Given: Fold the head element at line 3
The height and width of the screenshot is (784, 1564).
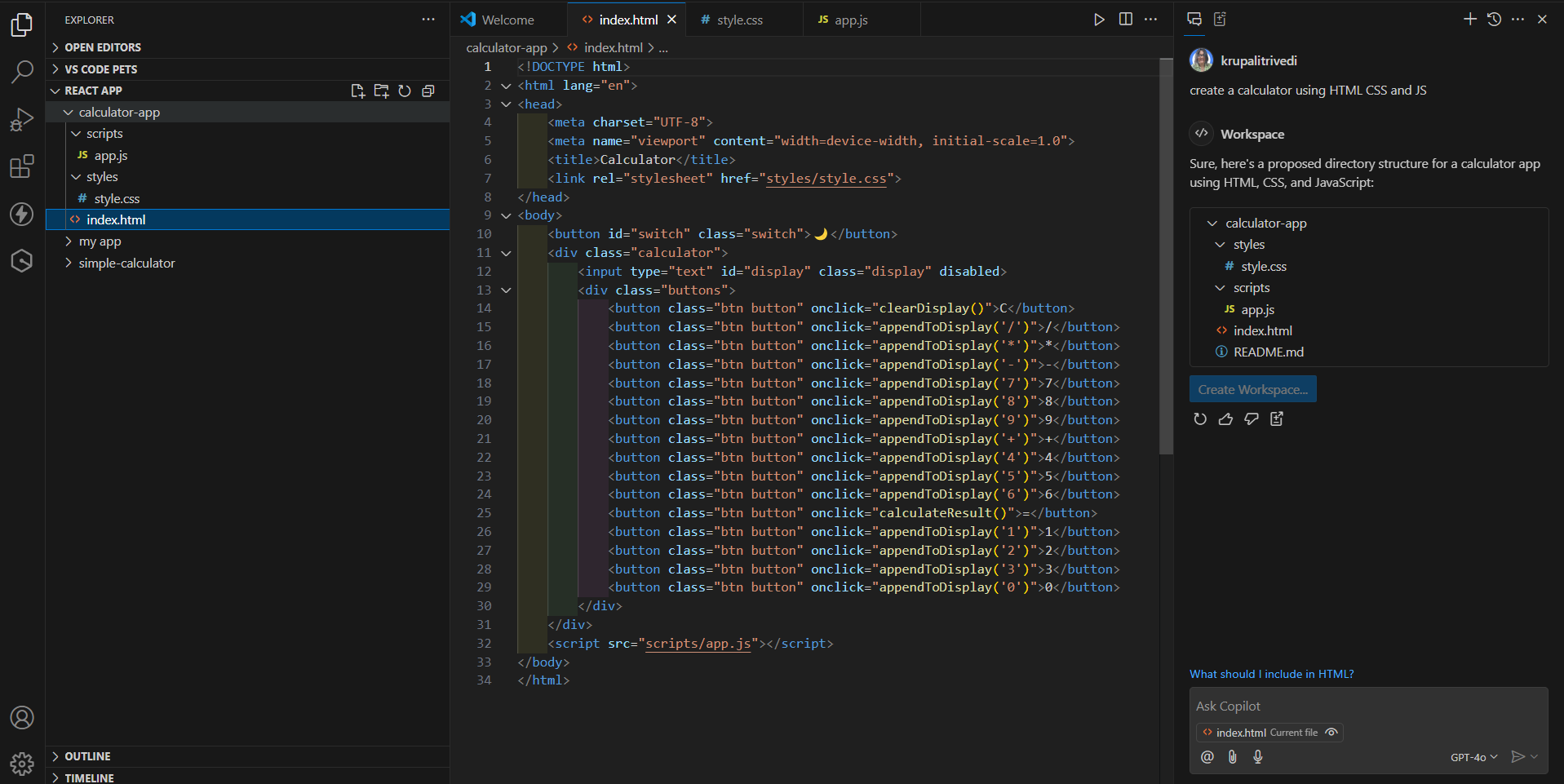Looking at the screenshot, I should [x=506, y=104].
